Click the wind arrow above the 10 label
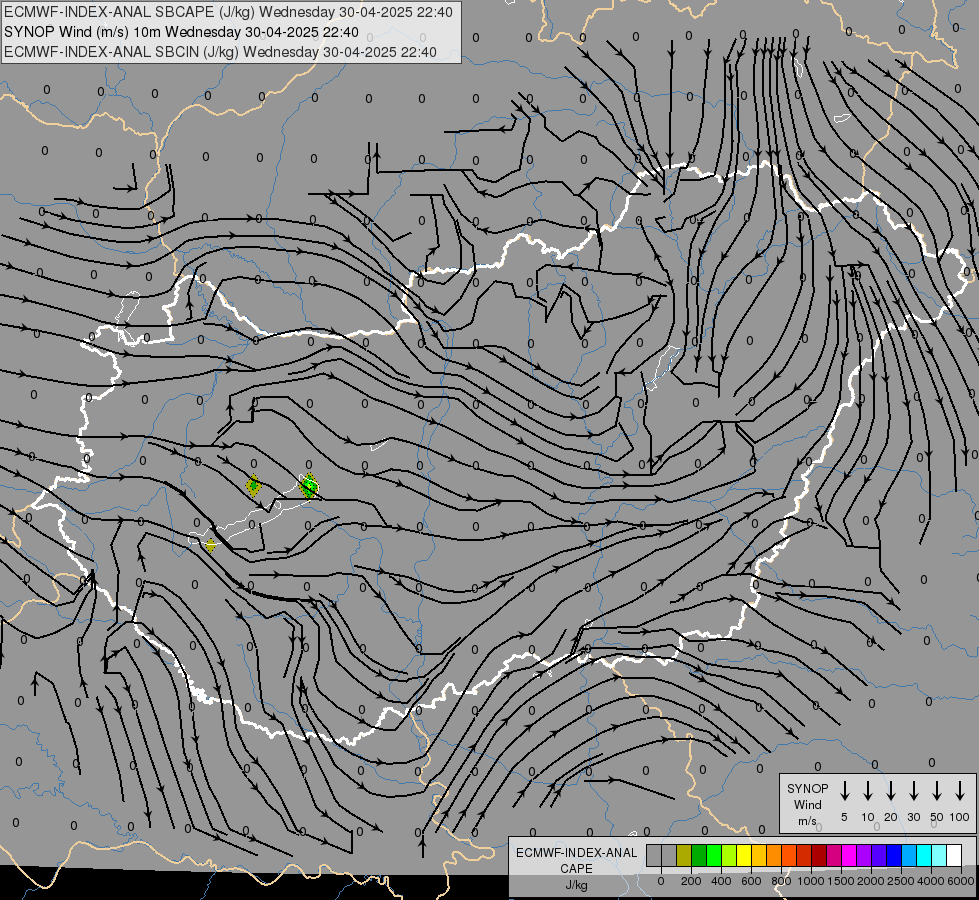The width and height of the screenshot is (979, 900). tap(868, 791)
